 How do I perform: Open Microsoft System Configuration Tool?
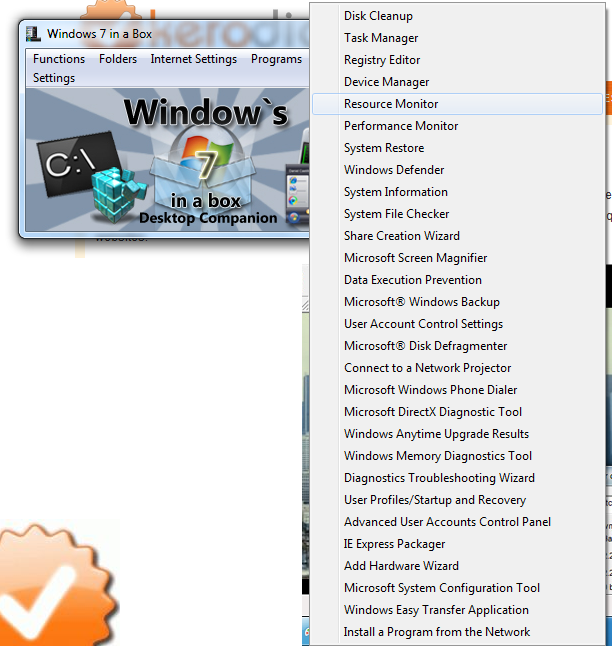(x=457, y=588)
